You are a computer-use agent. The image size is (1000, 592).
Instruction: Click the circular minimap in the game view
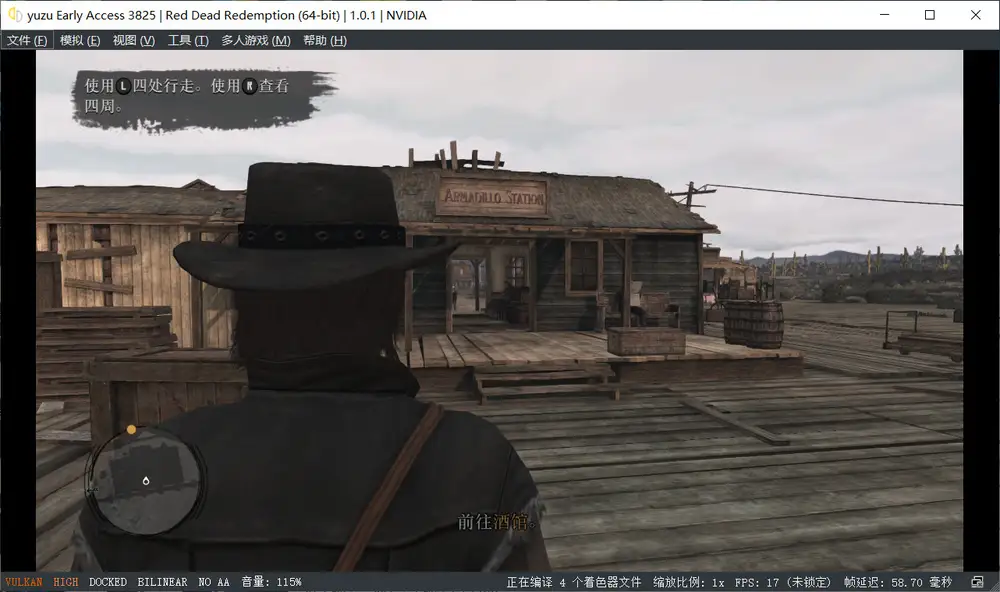click(x=146, y=480)
